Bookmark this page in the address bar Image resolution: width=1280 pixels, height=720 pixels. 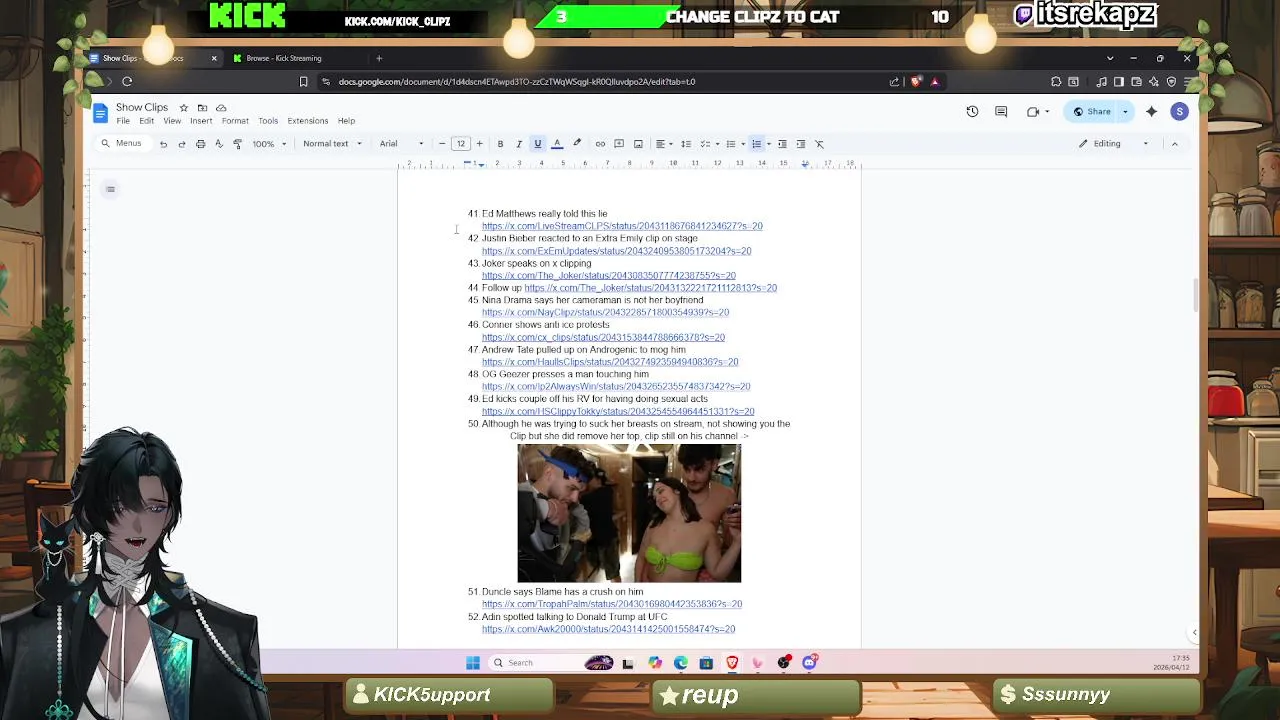pyautogui.click(x=303, y=82)
